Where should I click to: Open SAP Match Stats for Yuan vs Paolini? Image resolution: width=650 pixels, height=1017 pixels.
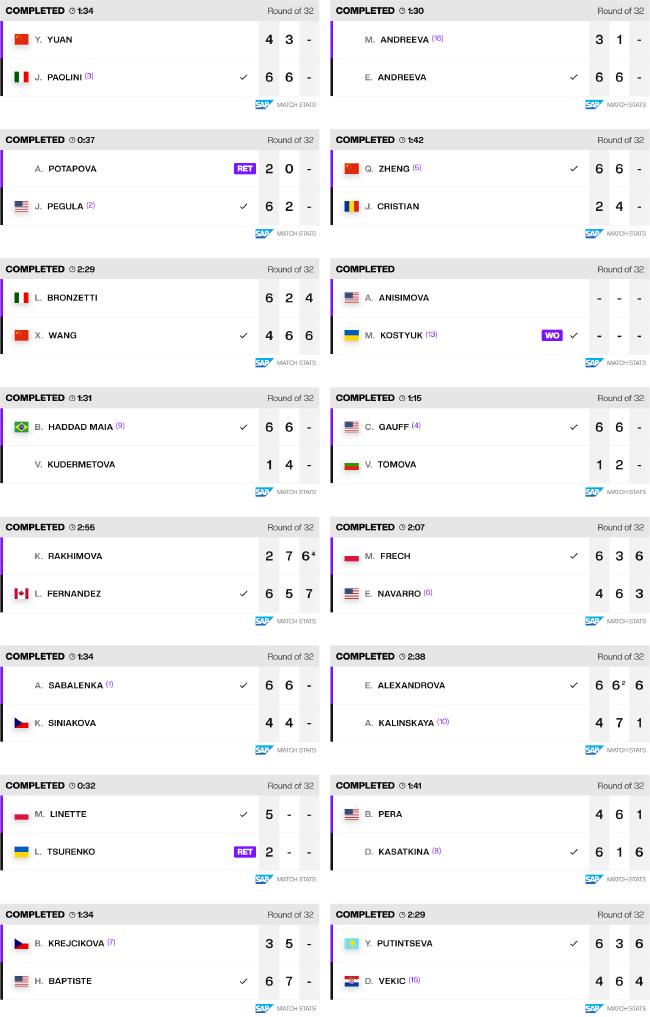[x=285, y=104]
